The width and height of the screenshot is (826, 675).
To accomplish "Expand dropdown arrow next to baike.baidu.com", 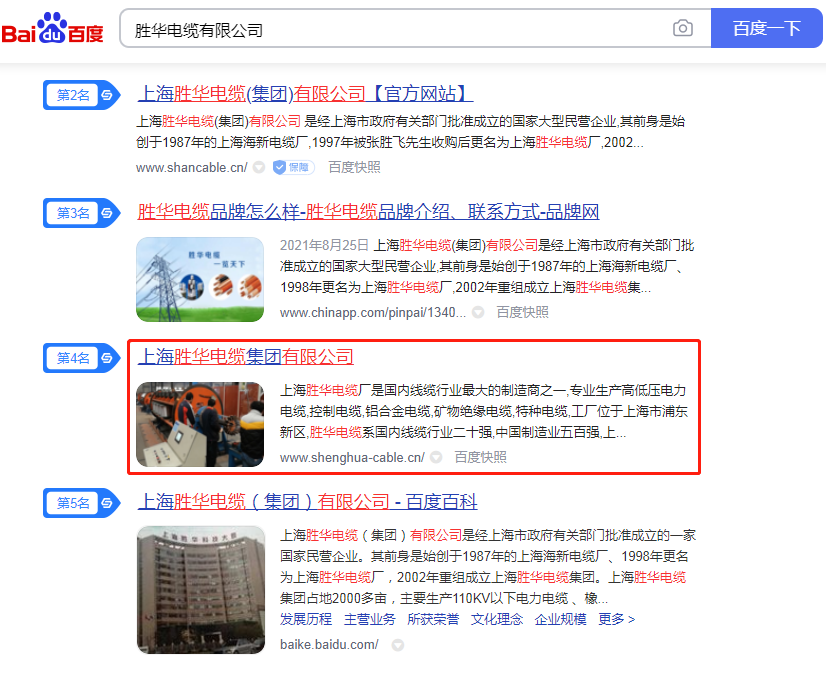I will point(398,644).
